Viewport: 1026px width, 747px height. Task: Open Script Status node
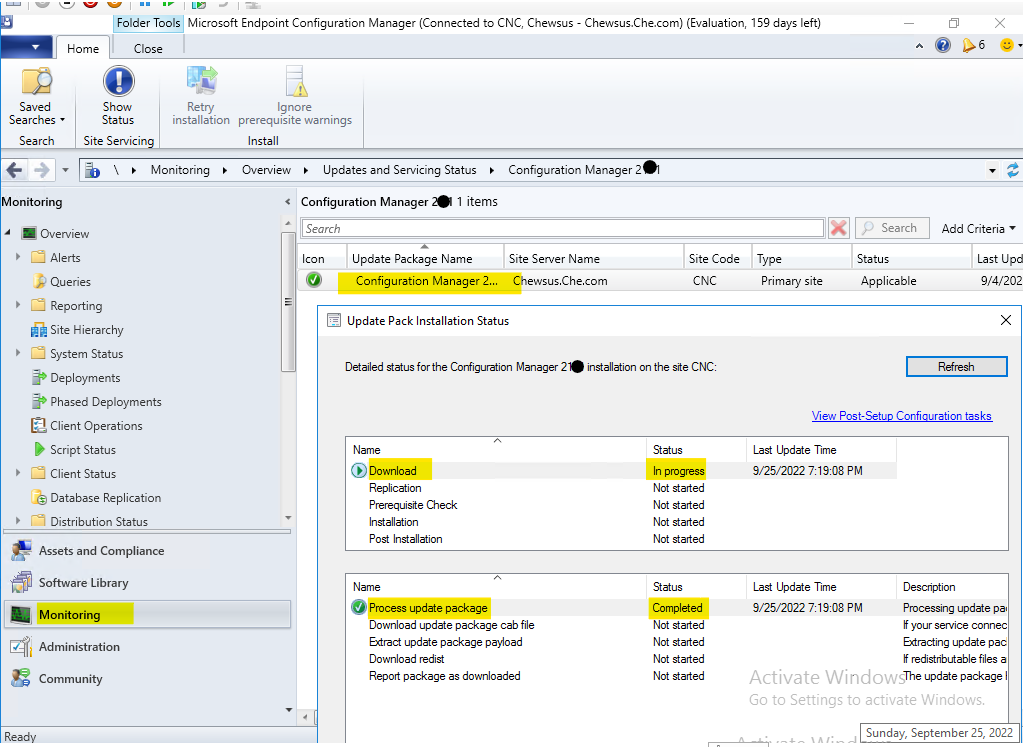pyautogui.click(x=82, y=450)
